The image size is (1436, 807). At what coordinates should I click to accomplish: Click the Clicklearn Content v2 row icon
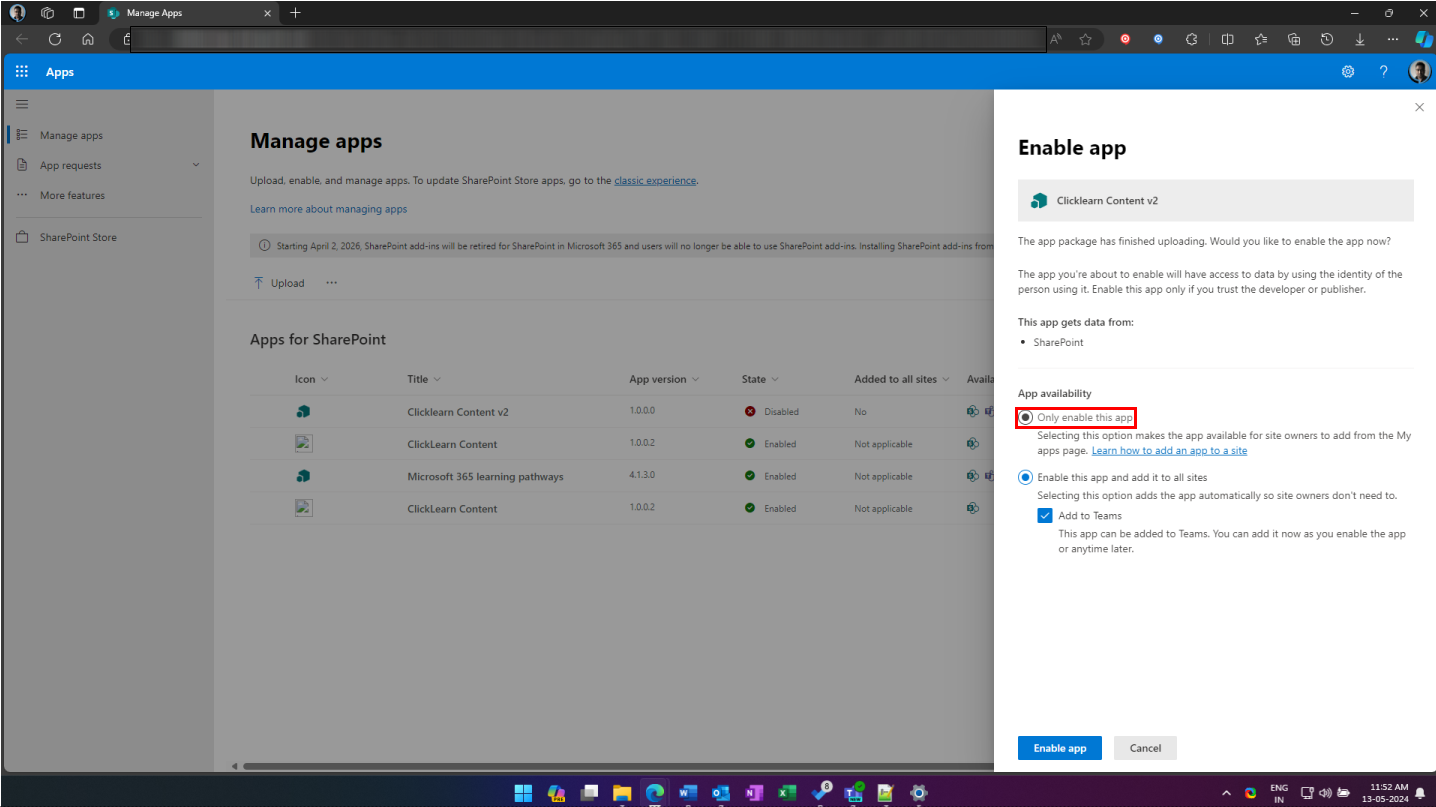coord(303,411)
